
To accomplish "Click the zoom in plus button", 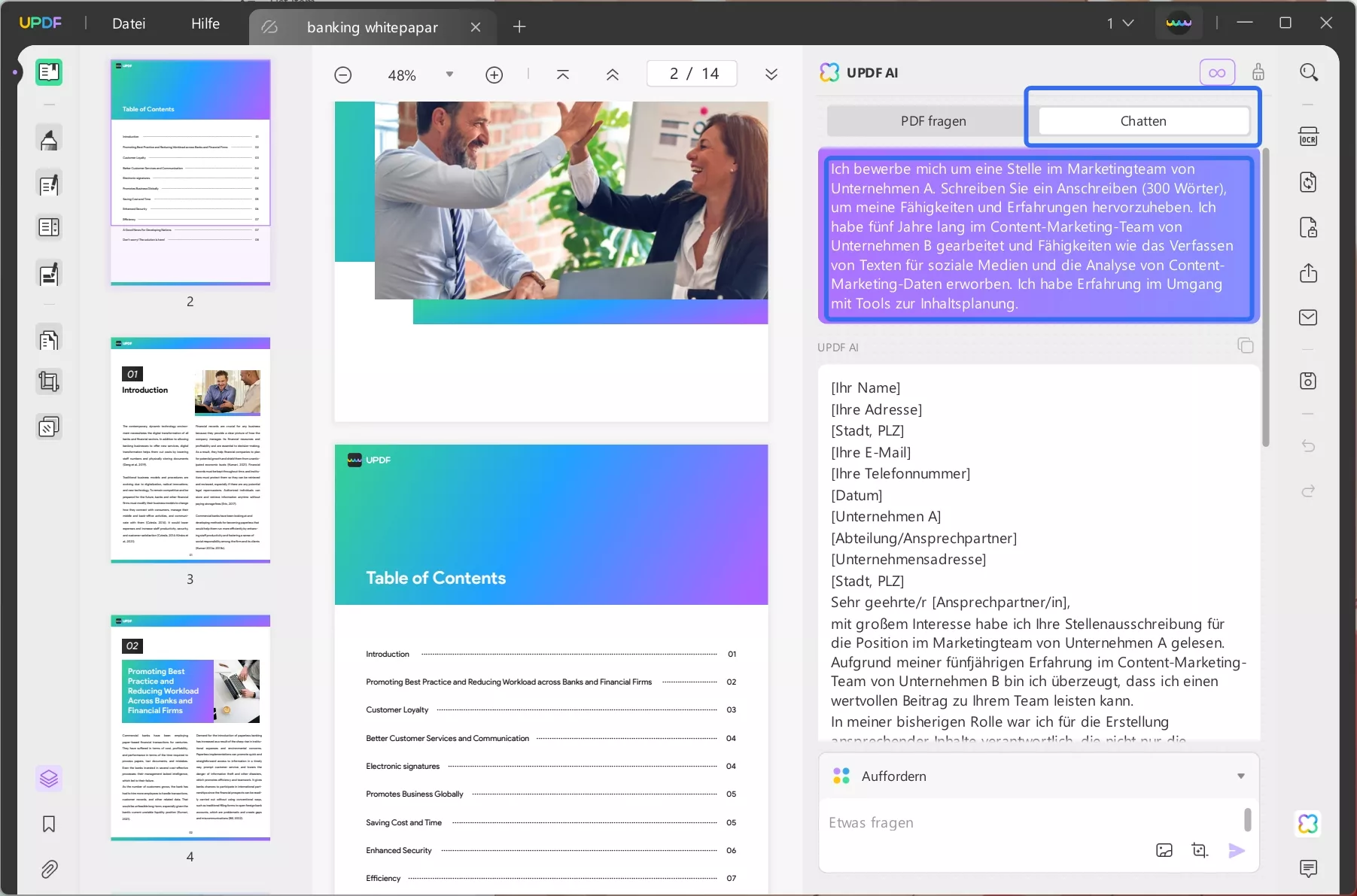I will click(494, 74).
